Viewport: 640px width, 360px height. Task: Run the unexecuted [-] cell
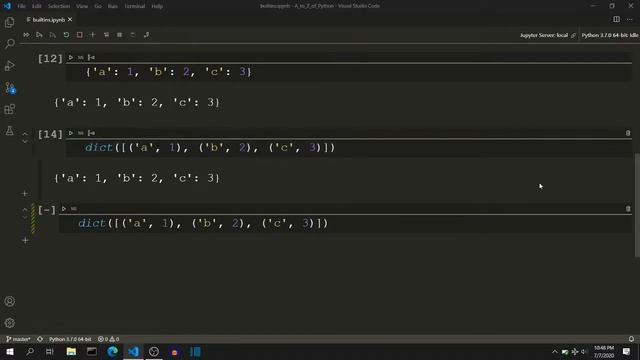click(x=64, y=209)
